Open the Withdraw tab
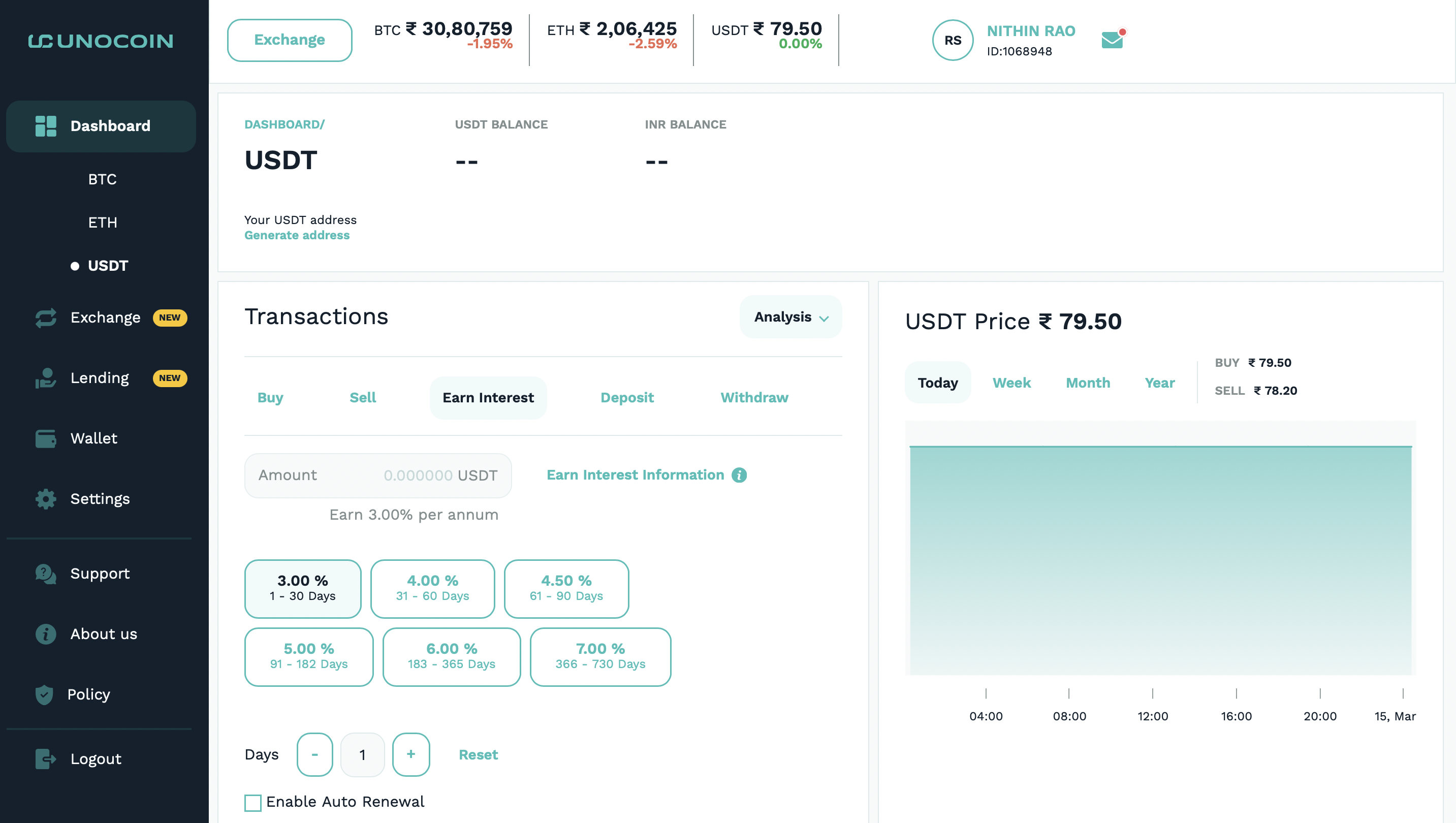 click(x=754, y=398)
